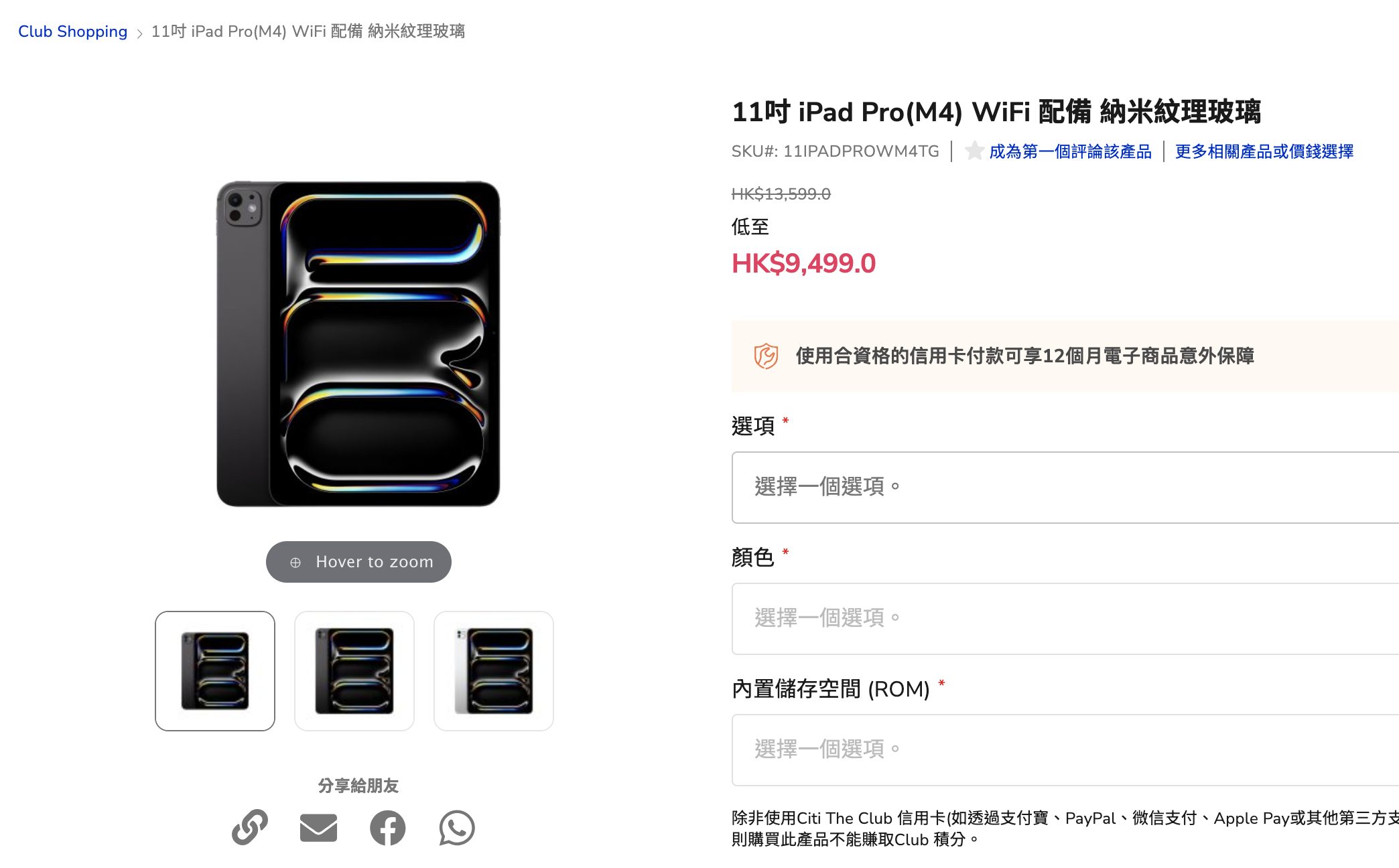Image resolution: width=1399 pixels, height=868 pixels.
Task: Click the rating star icon
Action: (974, 151)
